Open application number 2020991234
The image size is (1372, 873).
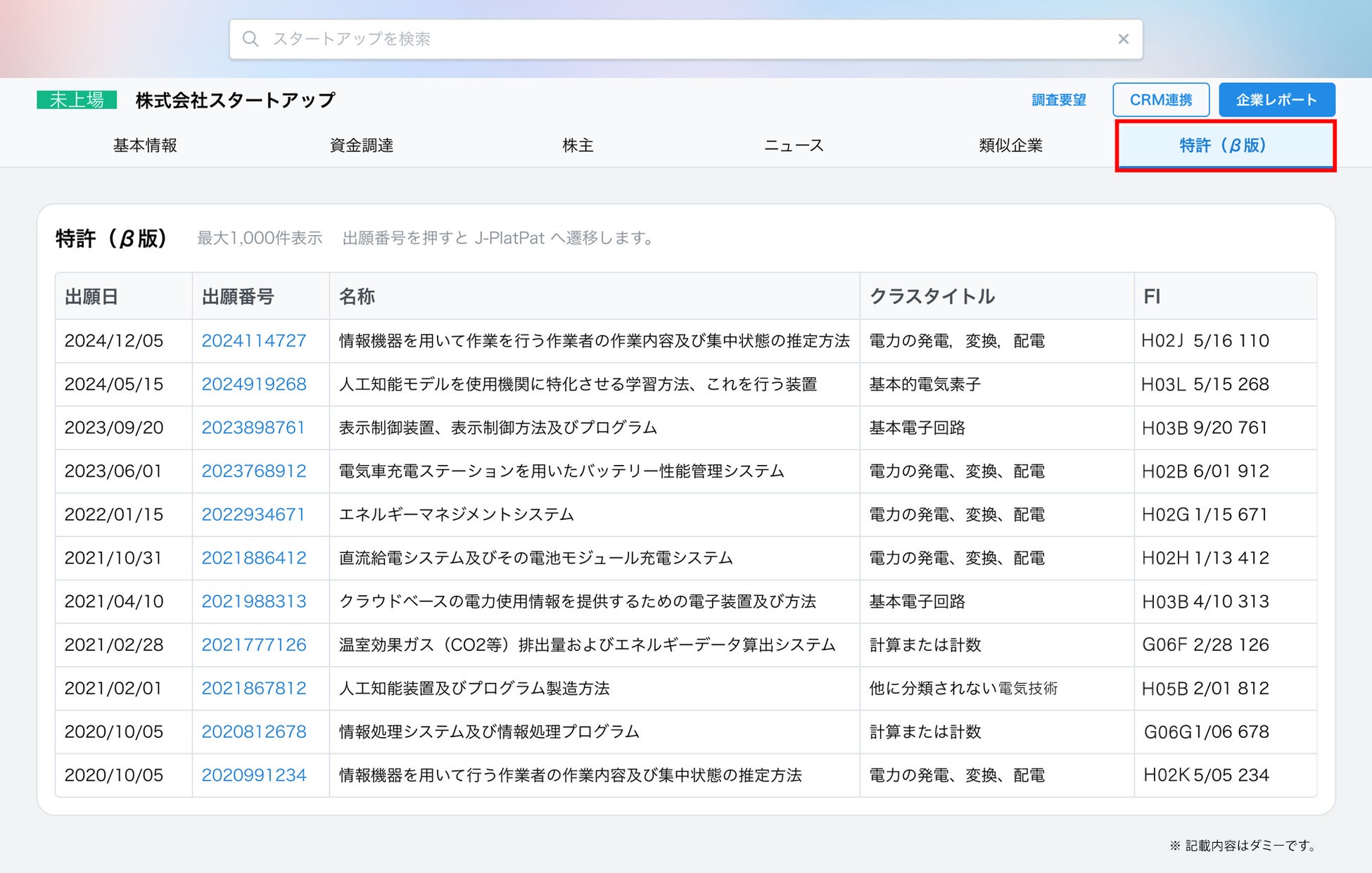253,775
